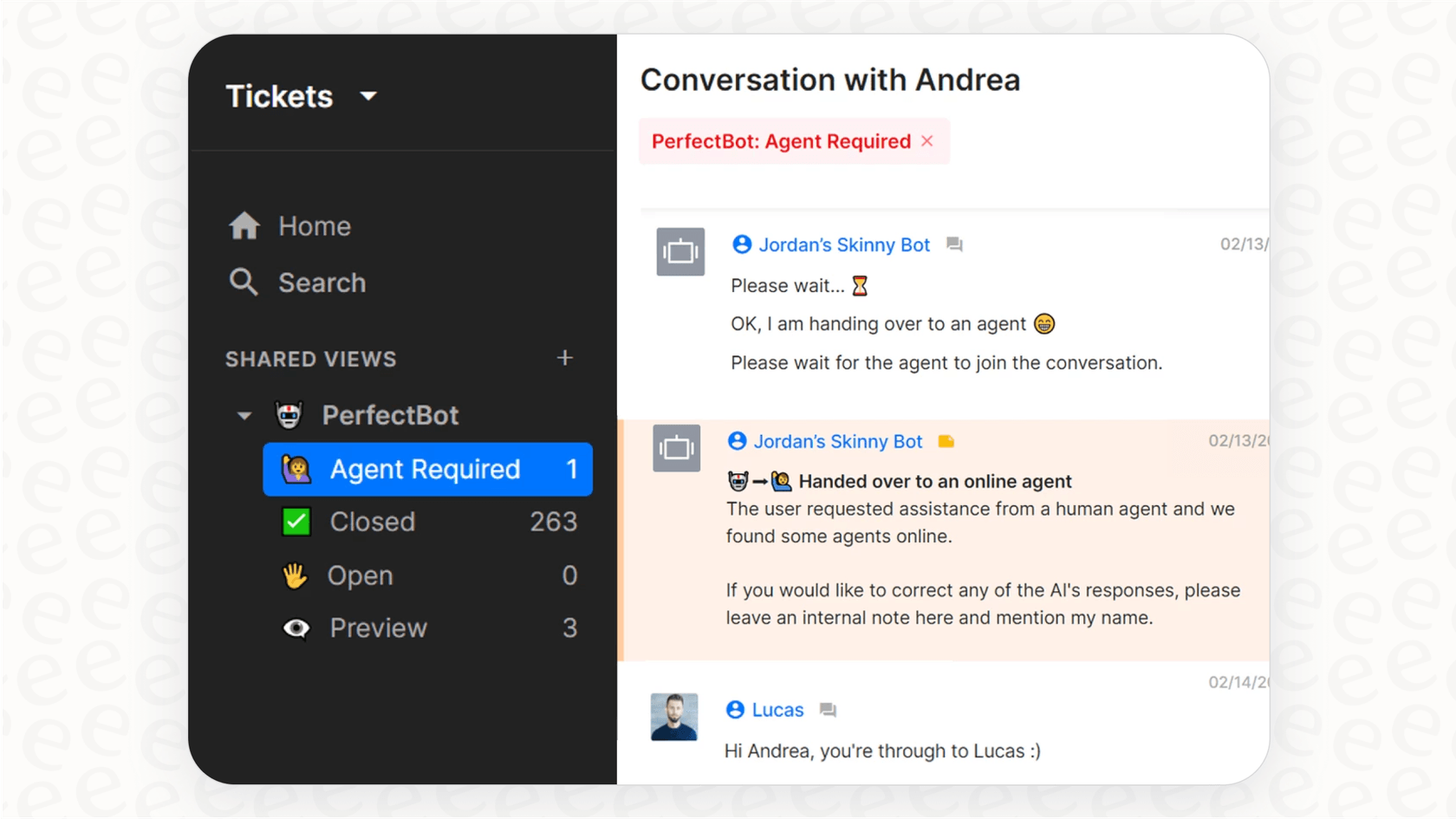1456x819 pixels.
Task: Click Lucas's profile photo
Action: point(674,717)
